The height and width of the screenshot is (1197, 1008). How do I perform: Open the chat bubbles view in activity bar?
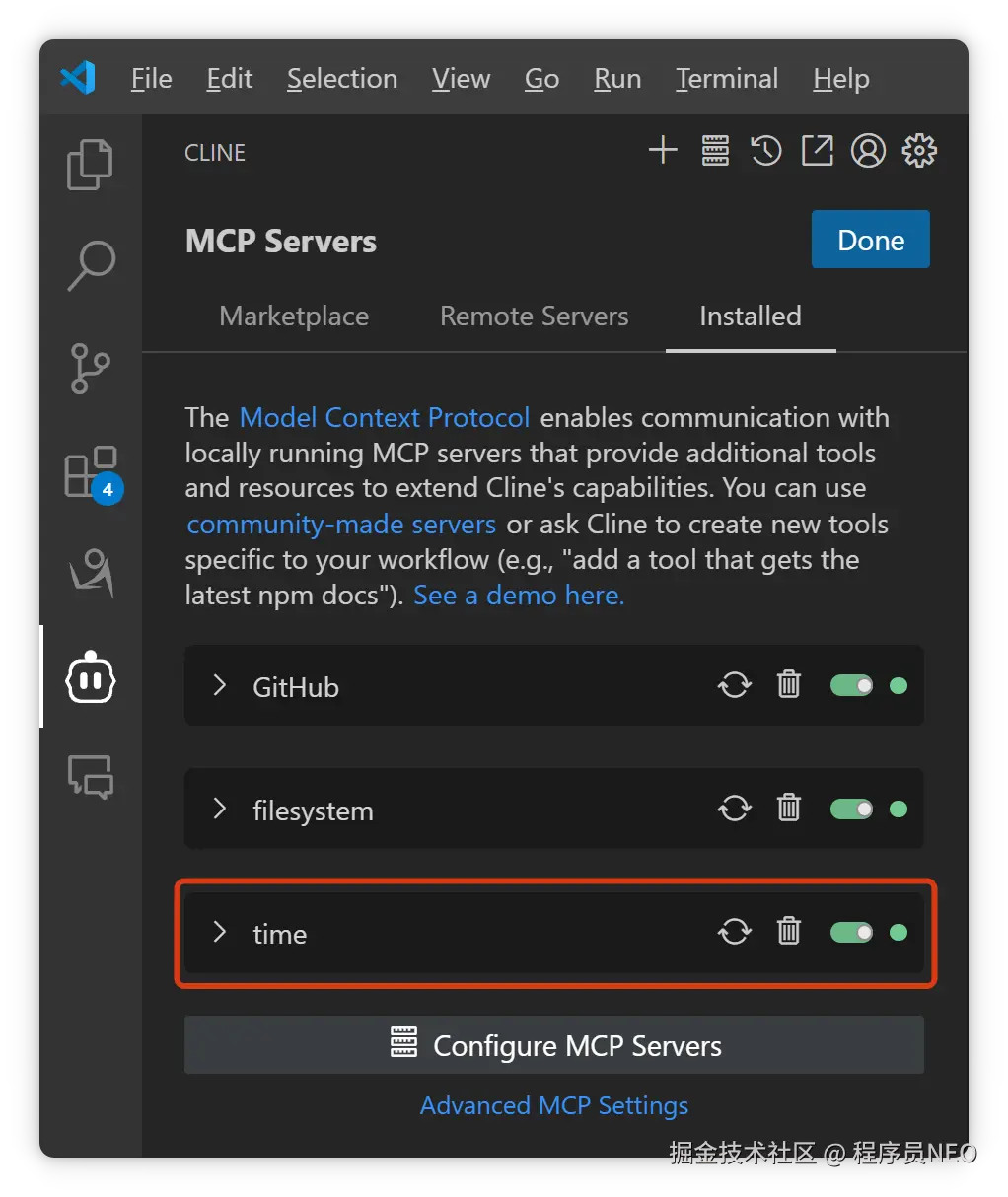click(91, 777)
